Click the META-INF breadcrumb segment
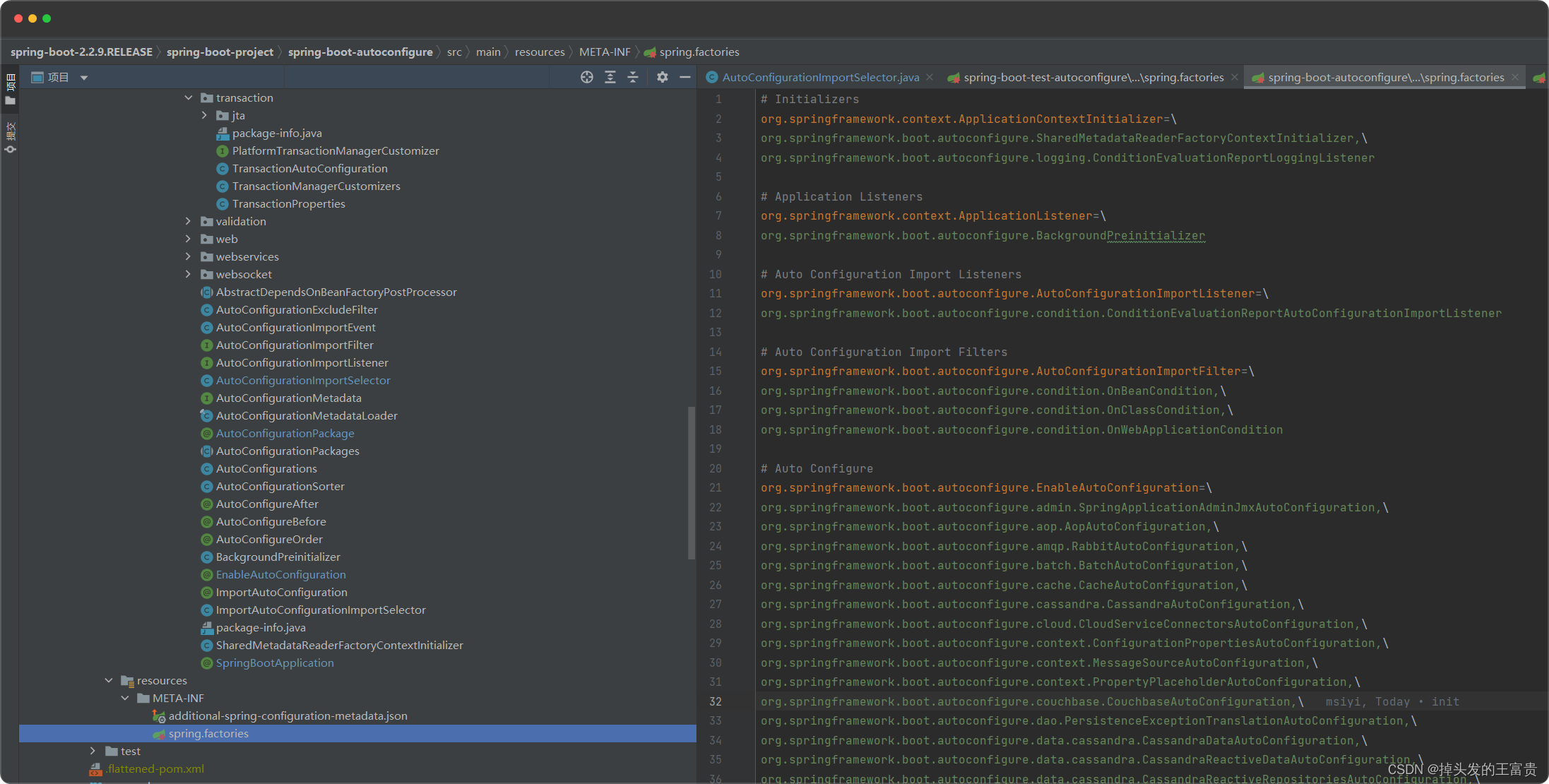This screenshot has width=1549, height=784. (x=605, y=52)
